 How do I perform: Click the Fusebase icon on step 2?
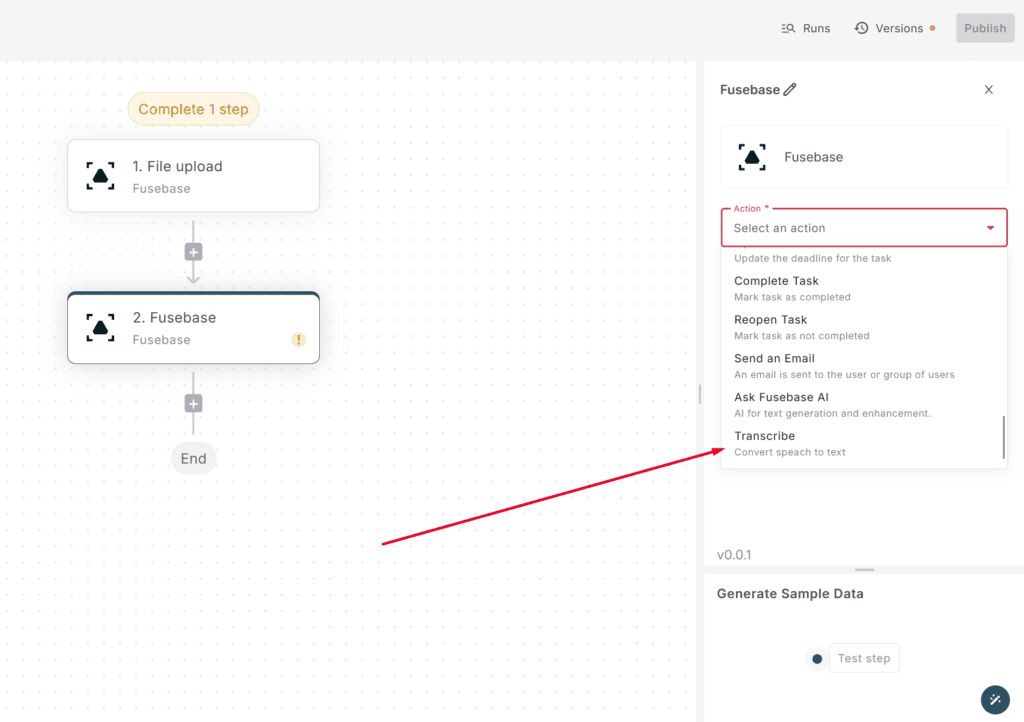coord(101,328)
